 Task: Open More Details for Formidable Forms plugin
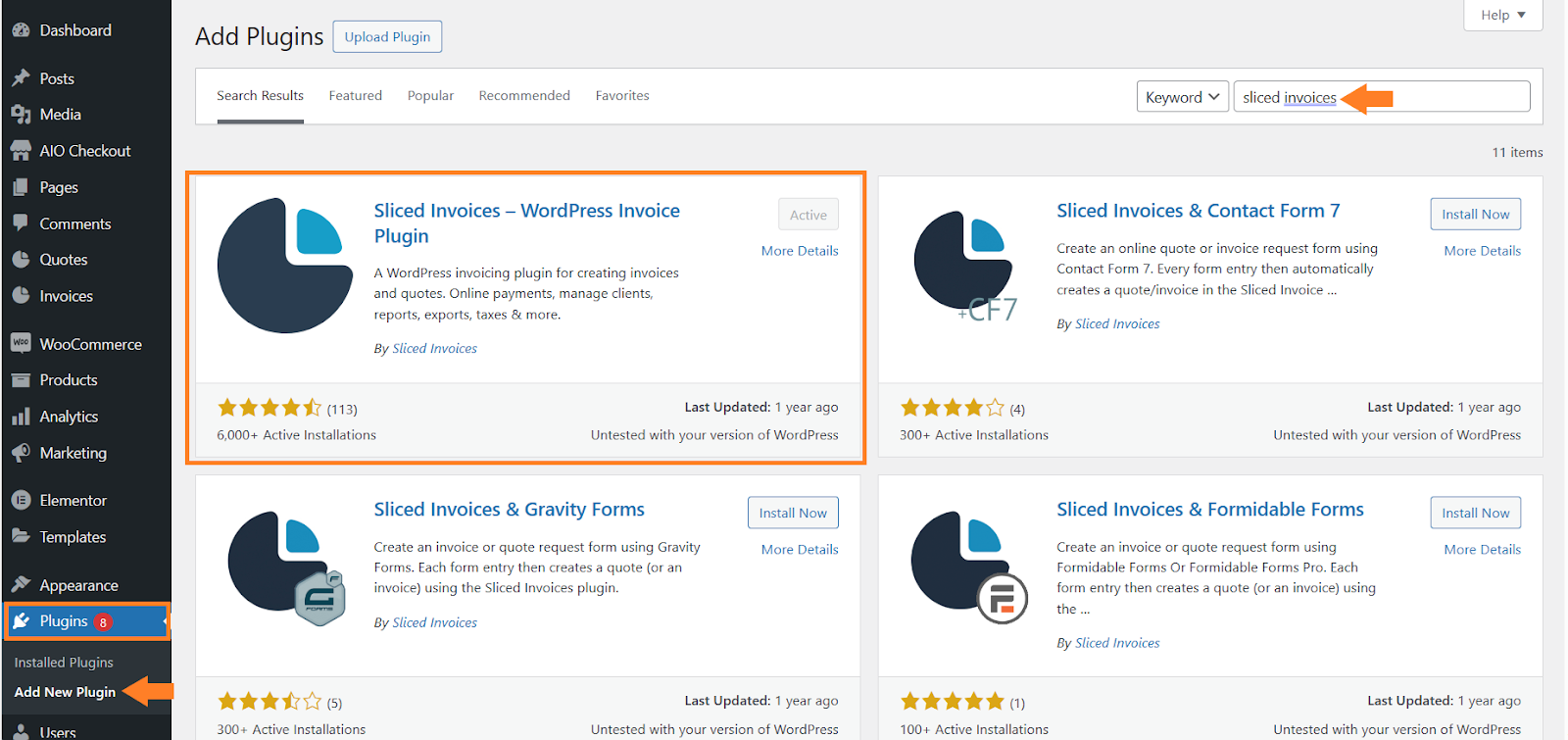tap(1482, 550)
